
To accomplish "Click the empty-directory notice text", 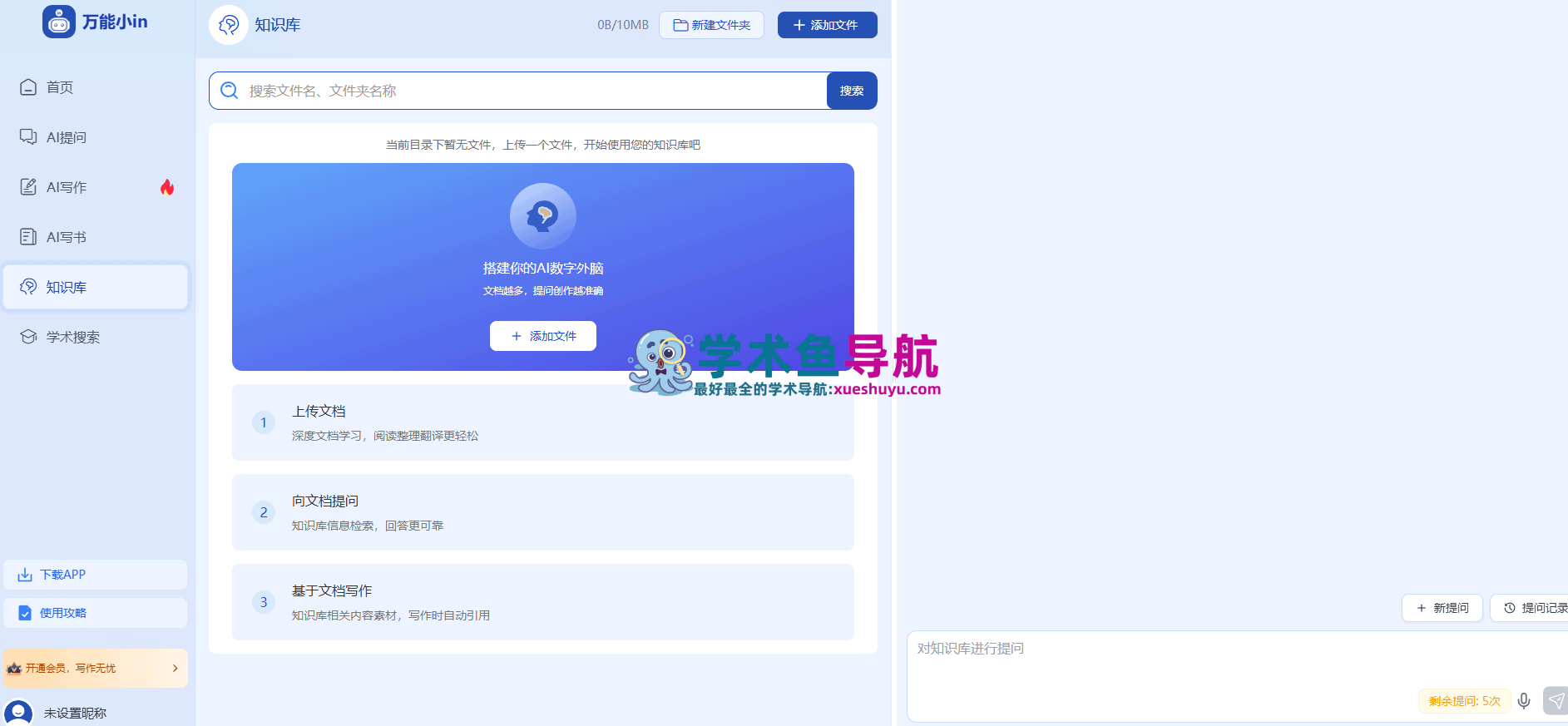I will (543, 145).
